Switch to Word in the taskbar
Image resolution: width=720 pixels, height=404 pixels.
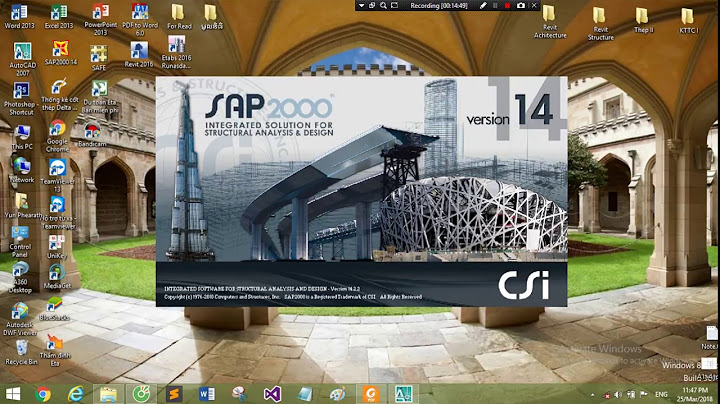pyautogui.click(x=207, y=394)
